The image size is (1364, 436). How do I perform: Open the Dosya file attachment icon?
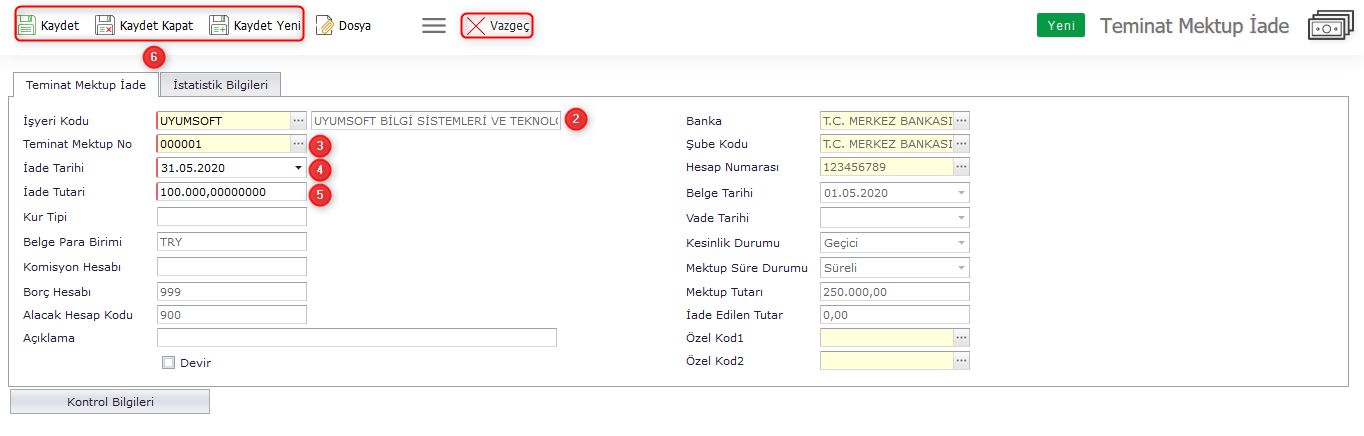(325, 25)
